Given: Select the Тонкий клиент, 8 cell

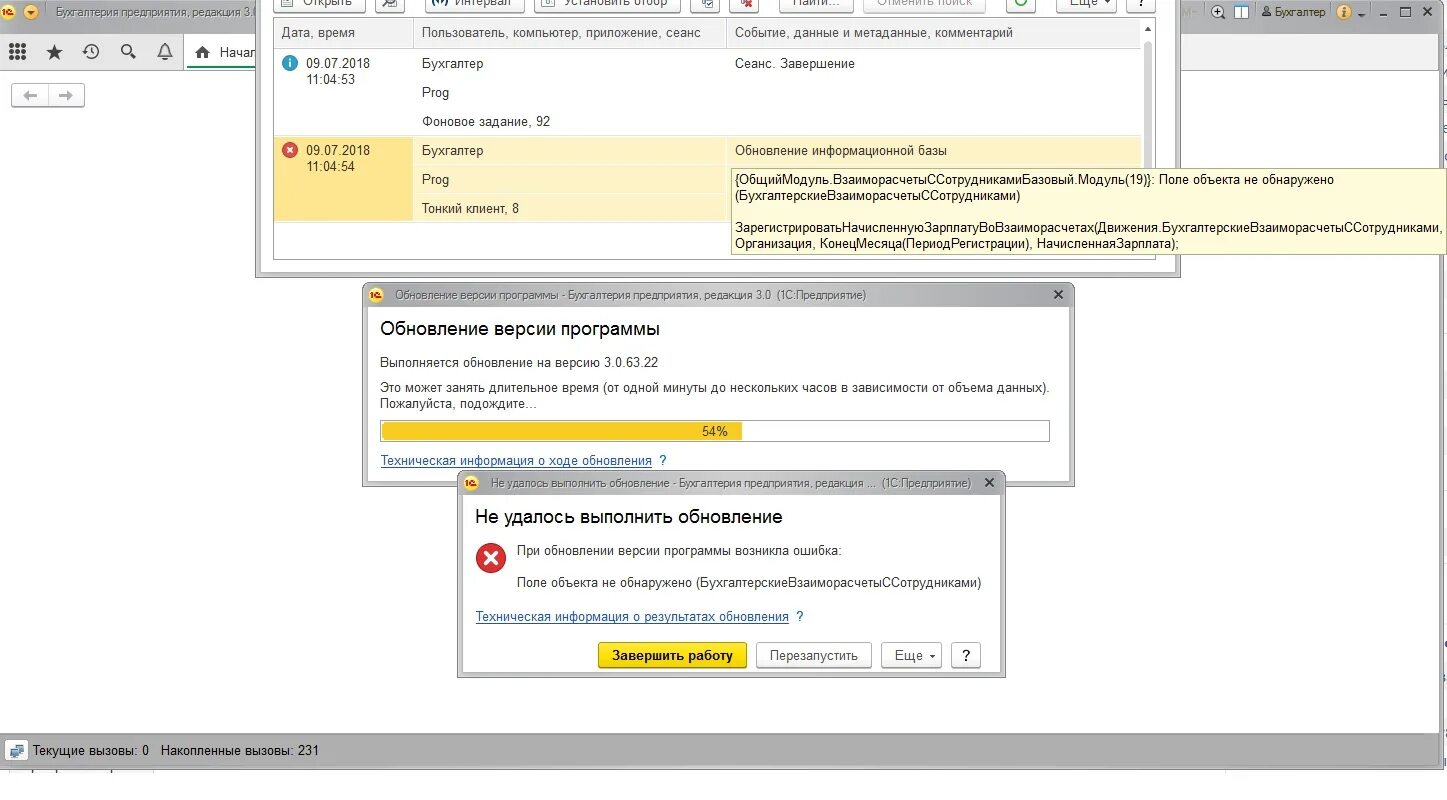Looking at the screenshot, I should [x=470, y=208].
